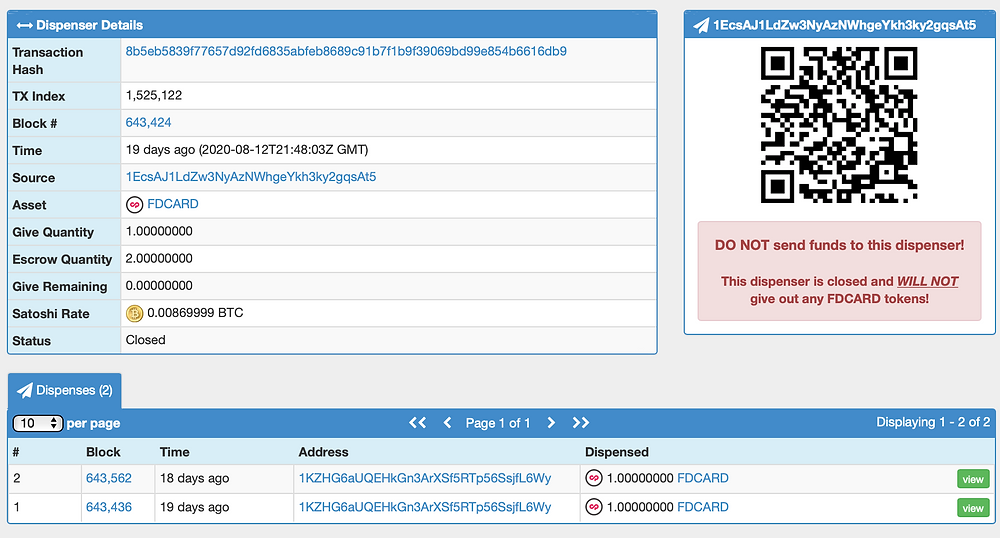Open the transaction hash link 8b5eb5839f...

(x=346, y=52)
